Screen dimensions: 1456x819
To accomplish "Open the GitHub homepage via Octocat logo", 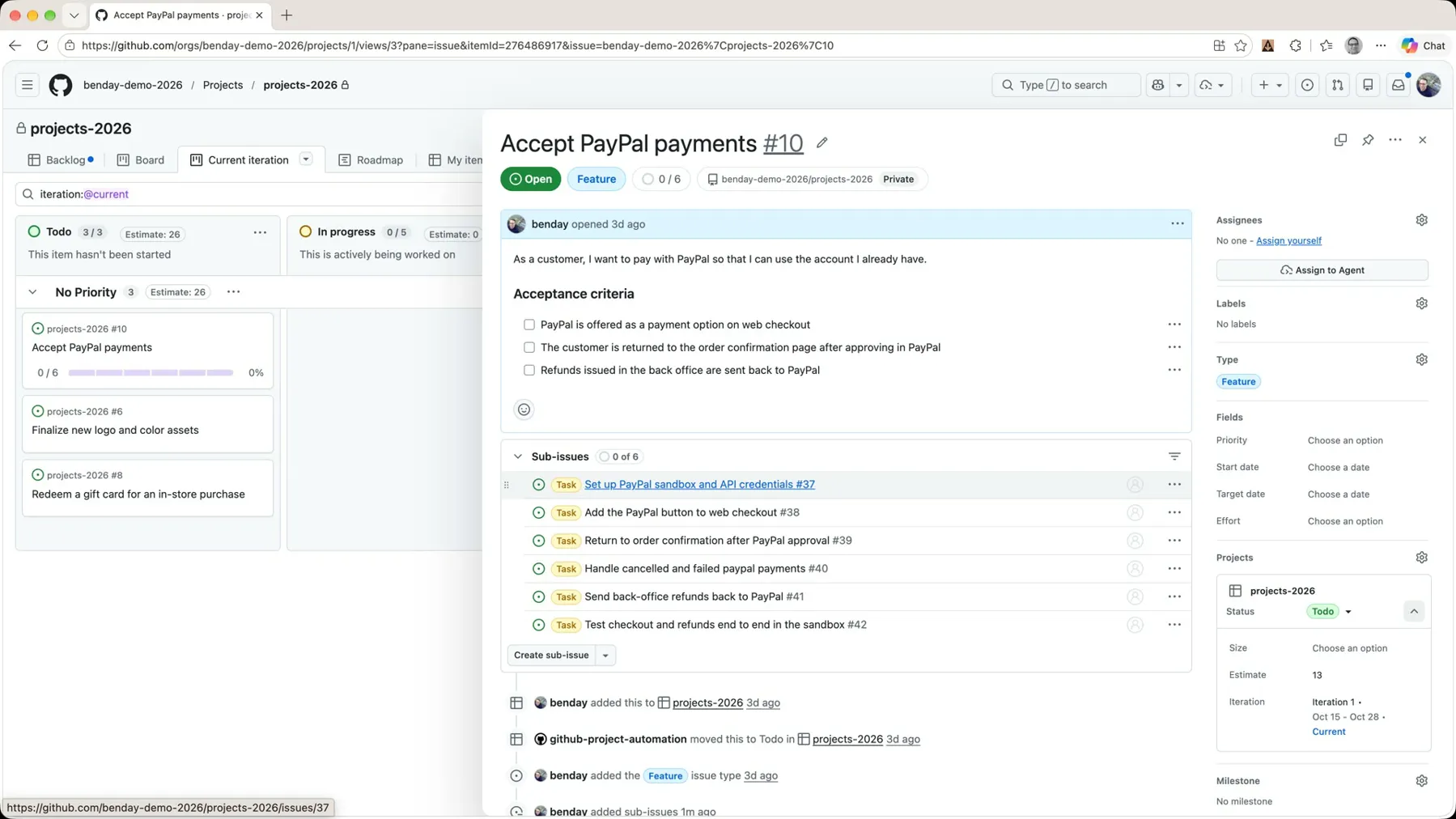I will click(61, 85).
